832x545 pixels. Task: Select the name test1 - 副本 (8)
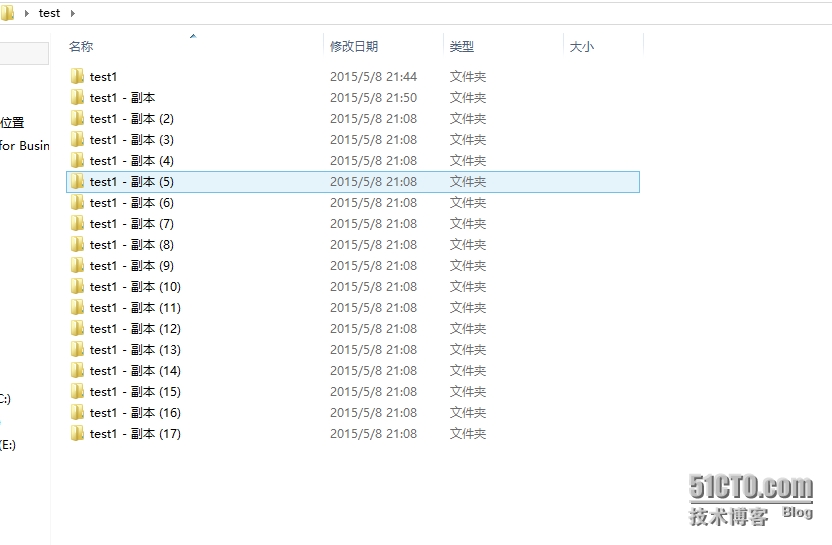[132, 245]
